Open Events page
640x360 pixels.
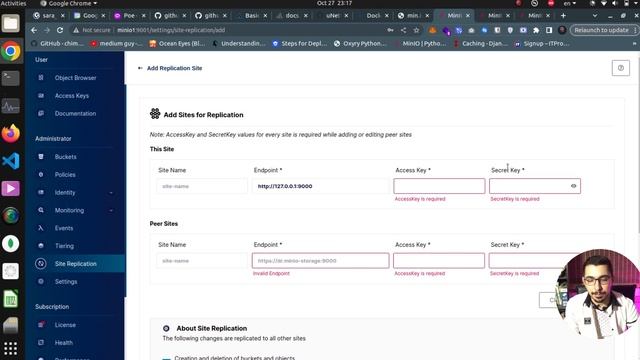click(x=64, y=228)
